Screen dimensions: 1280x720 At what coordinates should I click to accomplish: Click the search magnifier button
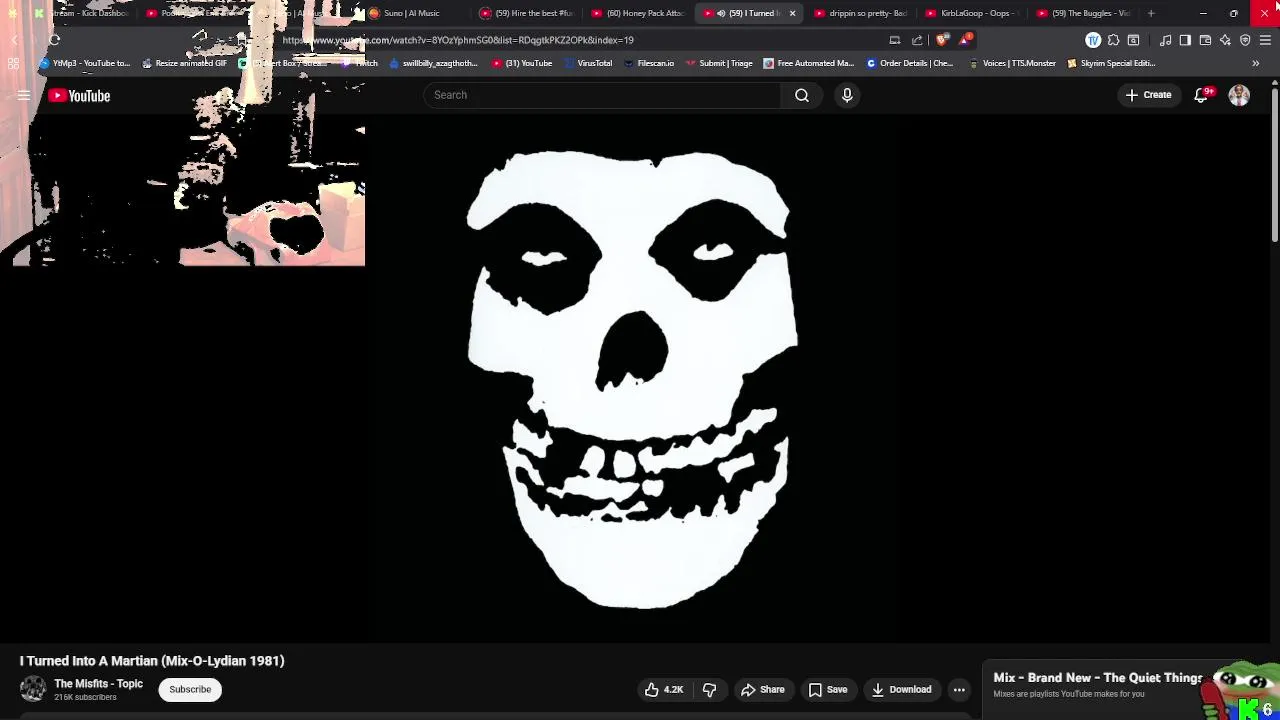[802, 95]
